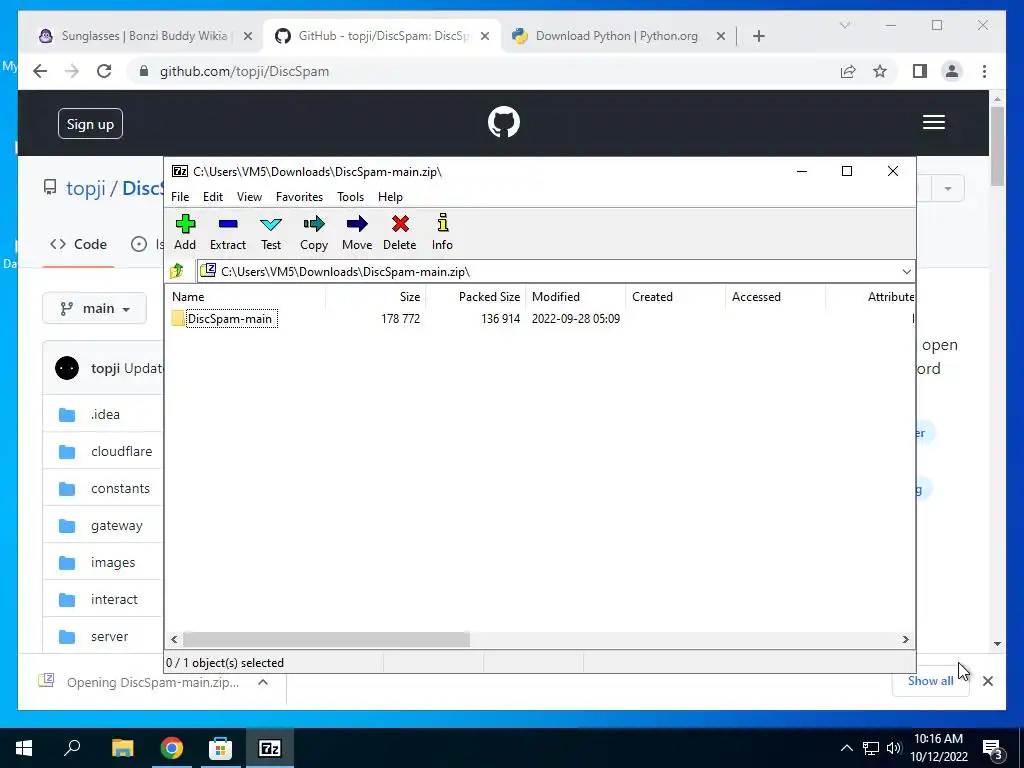Click the 7-Zip horizontal scrollbar thumb
Screen dimensions: 1024x768
click(326, 639)
